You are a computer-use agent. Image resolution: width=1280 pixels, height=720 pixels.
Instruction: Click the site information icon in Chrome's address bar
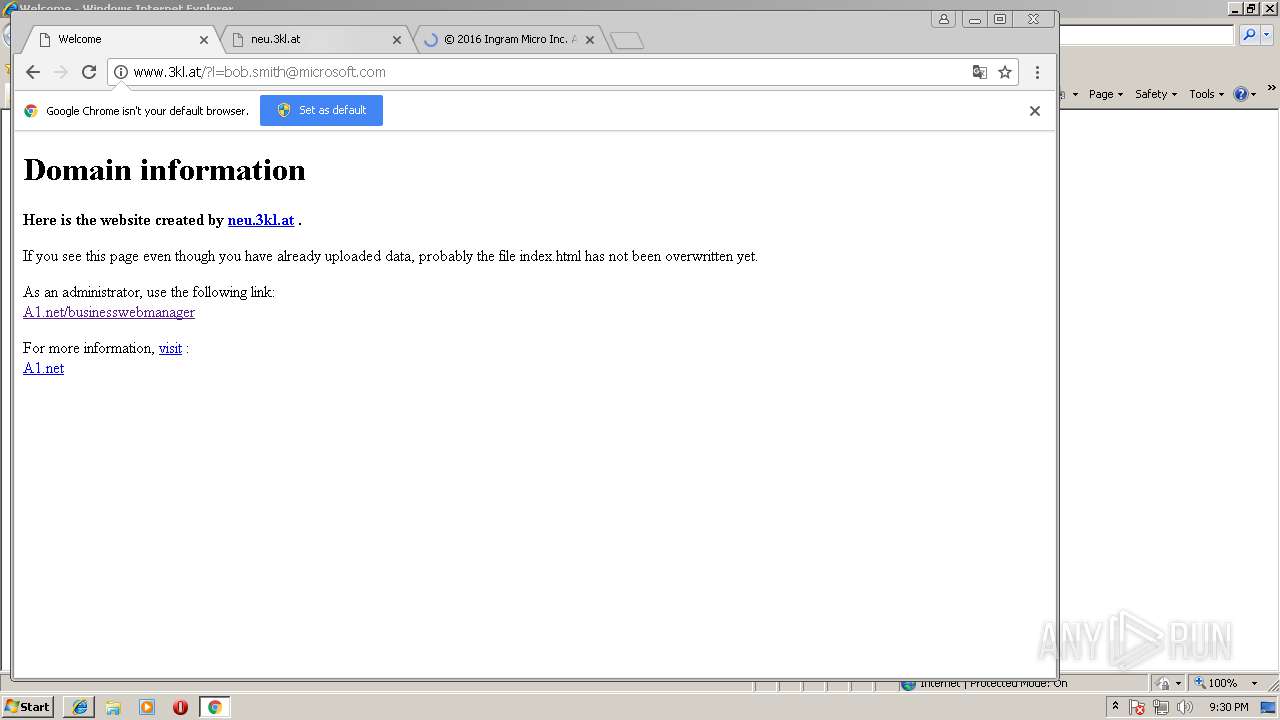click(x=121, y=72)
